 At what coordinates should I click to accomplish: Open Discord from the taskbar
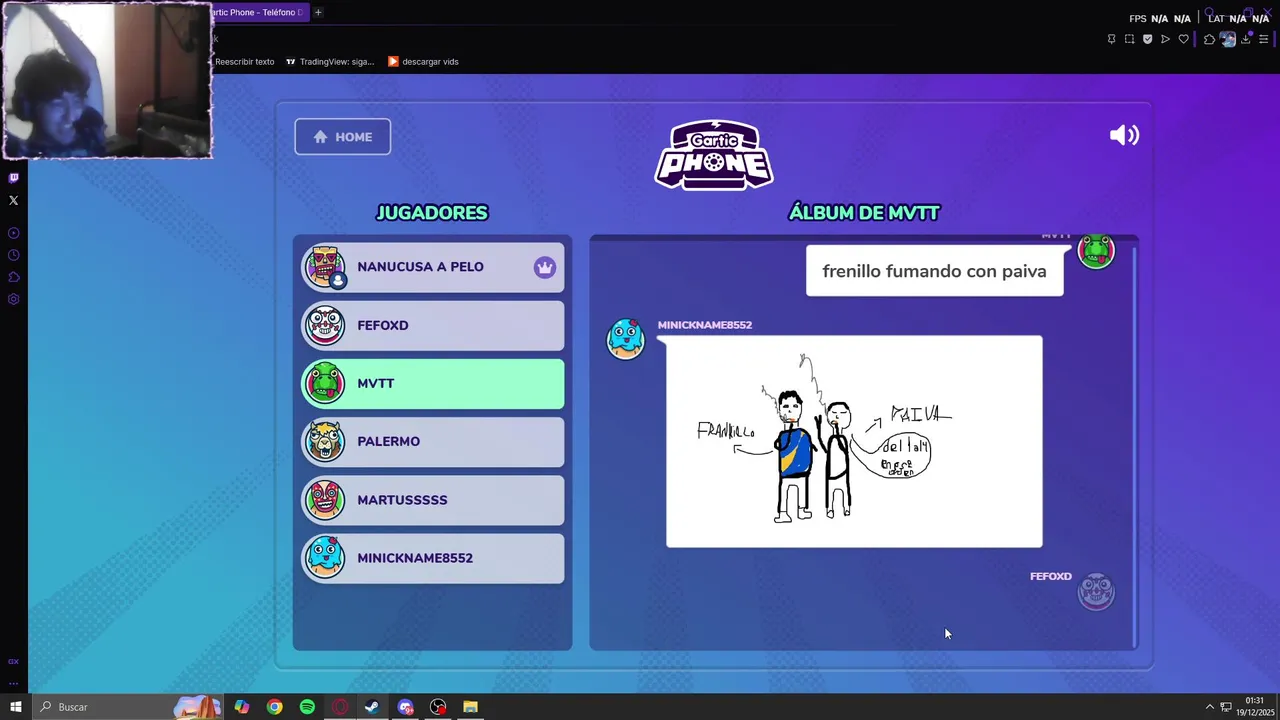405,707
